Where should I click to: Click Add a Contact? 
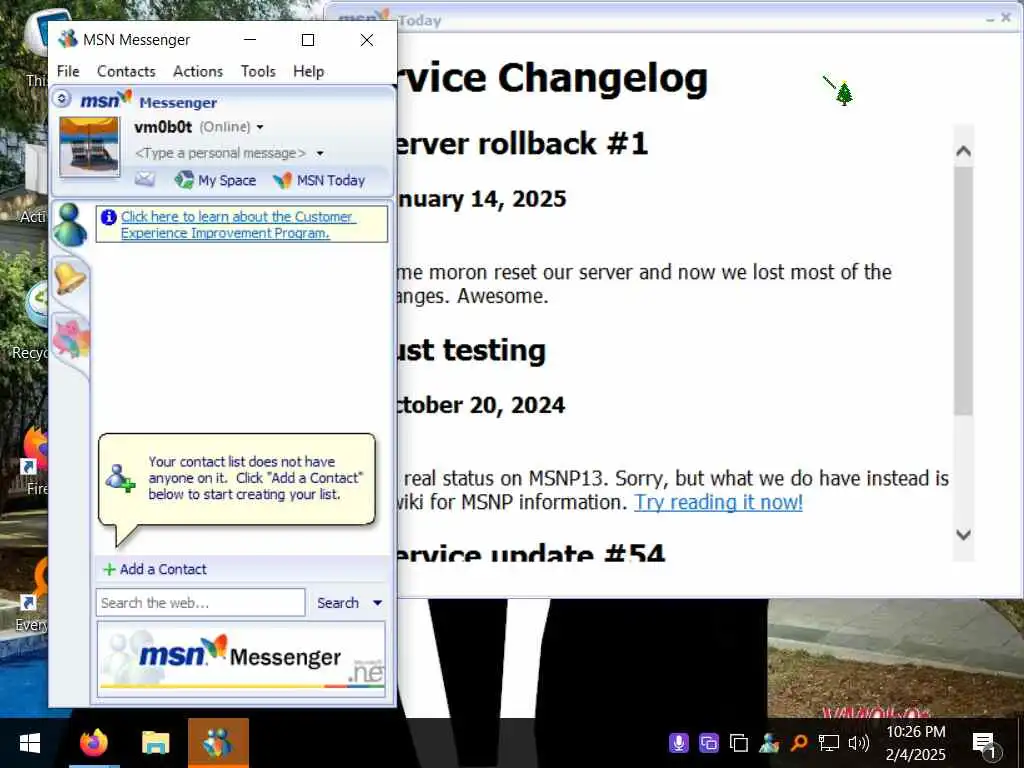click(x=155, y=569)
